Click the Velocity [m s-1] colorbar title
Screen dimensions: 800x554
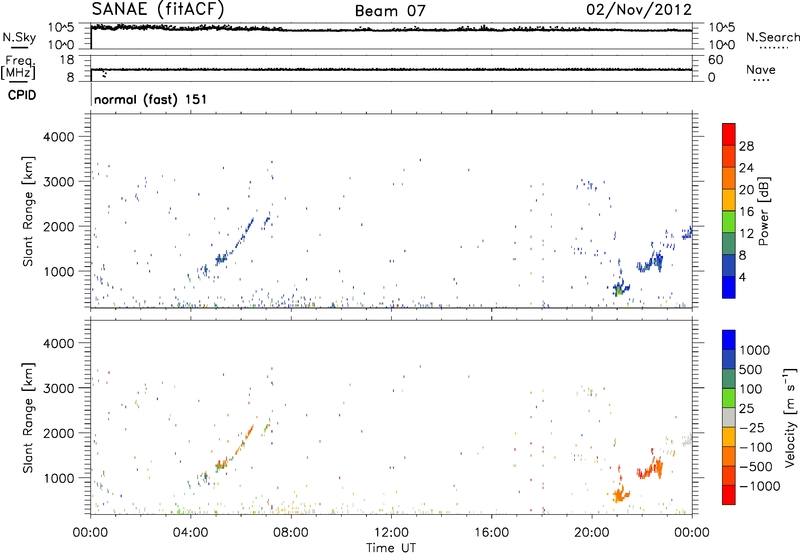(790, 417)
